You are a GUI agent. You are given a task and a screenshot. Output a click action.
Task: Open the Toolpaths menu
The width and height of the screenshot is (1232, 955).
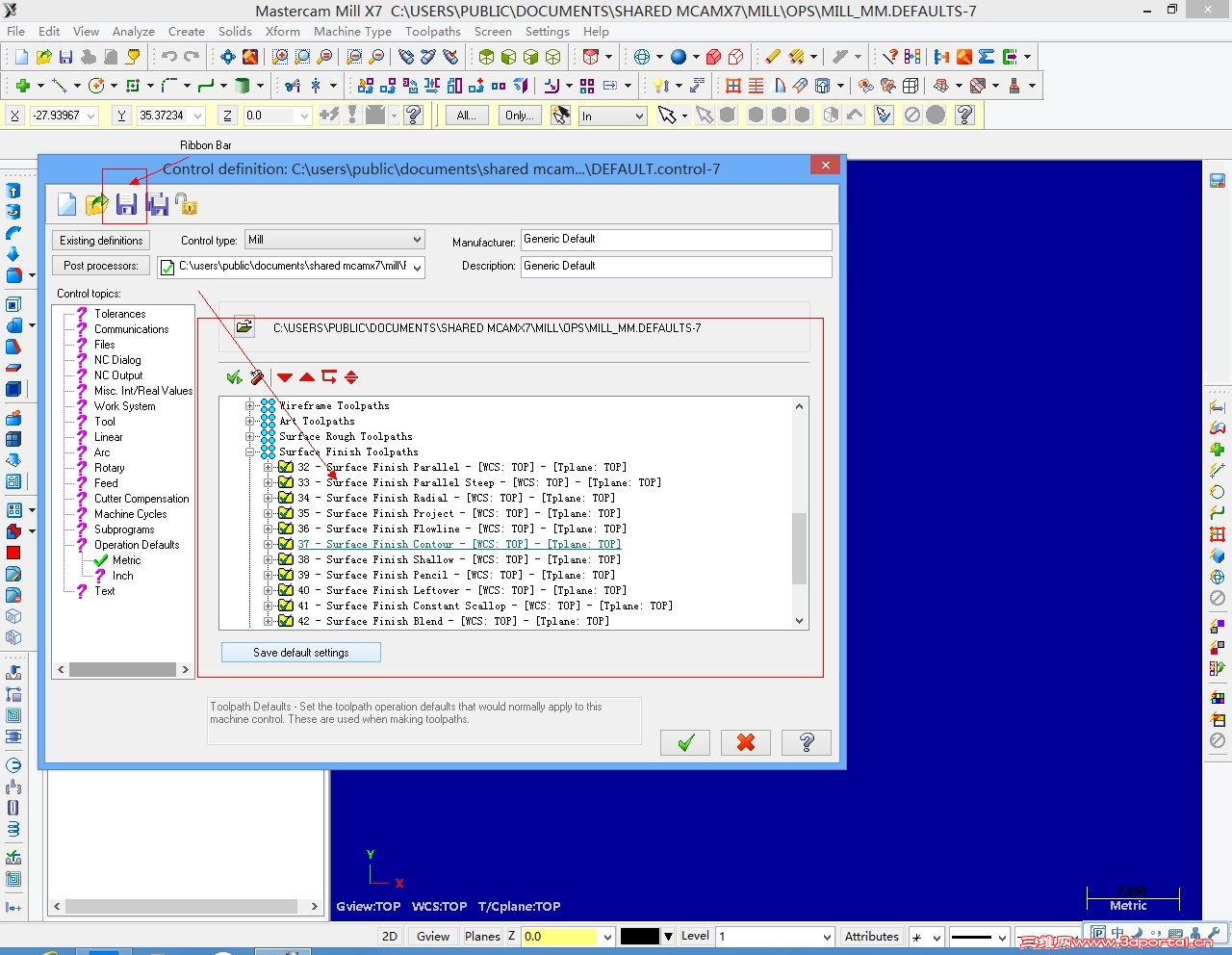432,32
